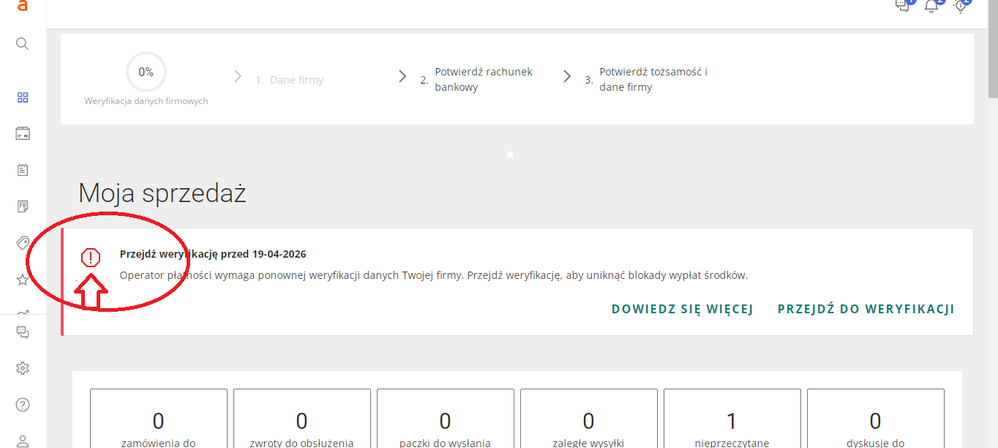Open the notifications bell icon
Image resolution: width=998 pixels, height=448 pixels.
point(931,8)
